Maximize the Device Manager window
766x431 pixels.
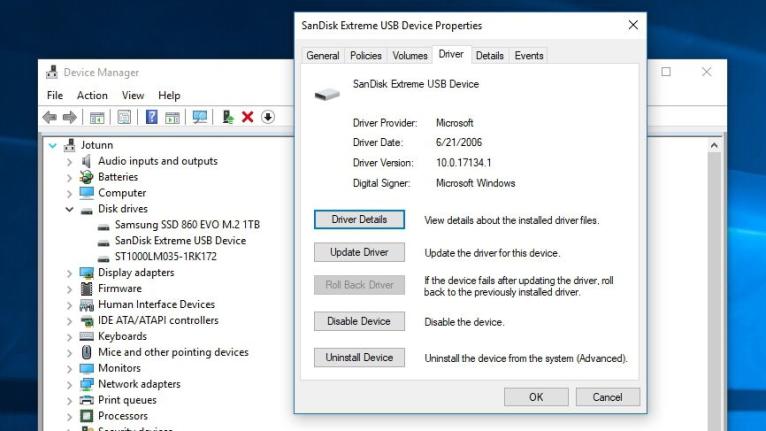666,72
